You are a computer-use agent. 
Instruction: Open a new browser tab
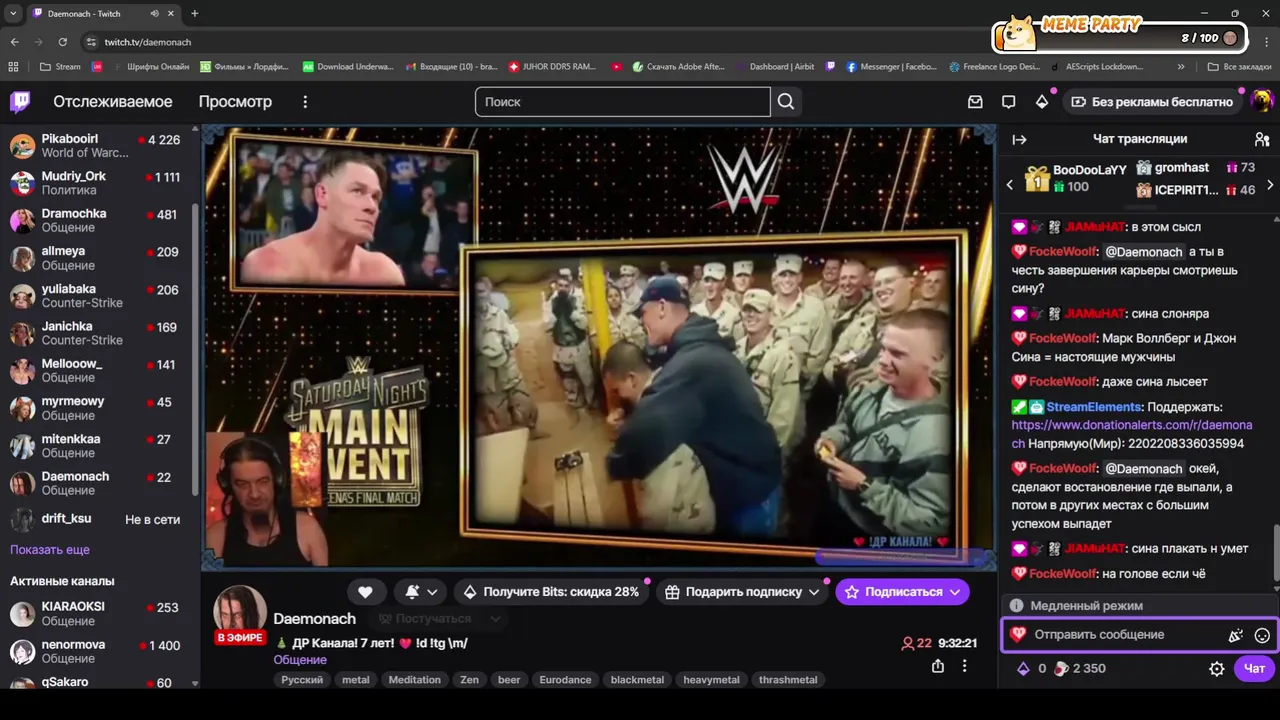coord(194,14)
